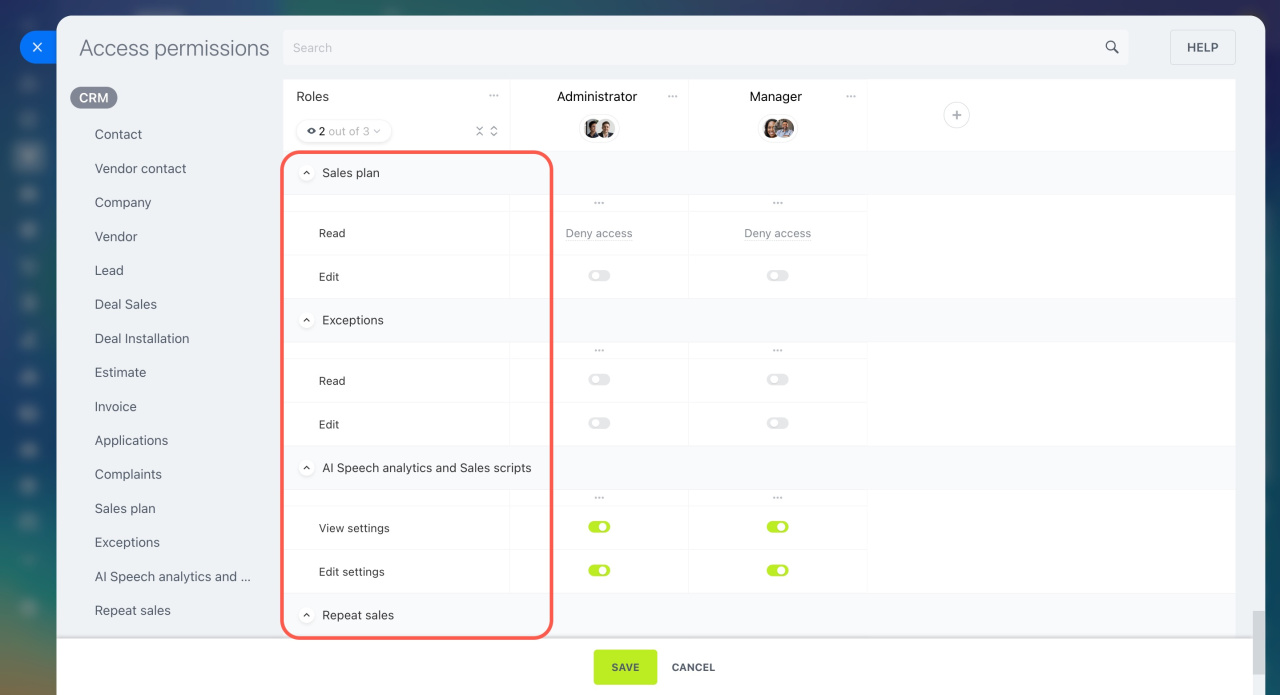Click the collapse all sections icon

tap(479, 131)
